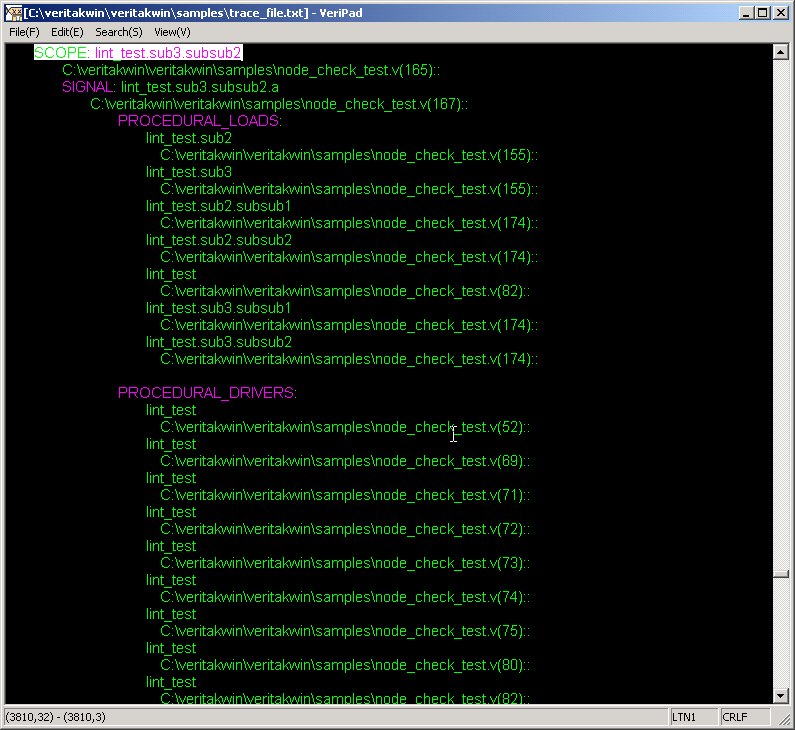The width and height of the screenshot is (795, 730).
Task: Click the node_check_test.v(74) path line
Action: click(x=345, y=597)
